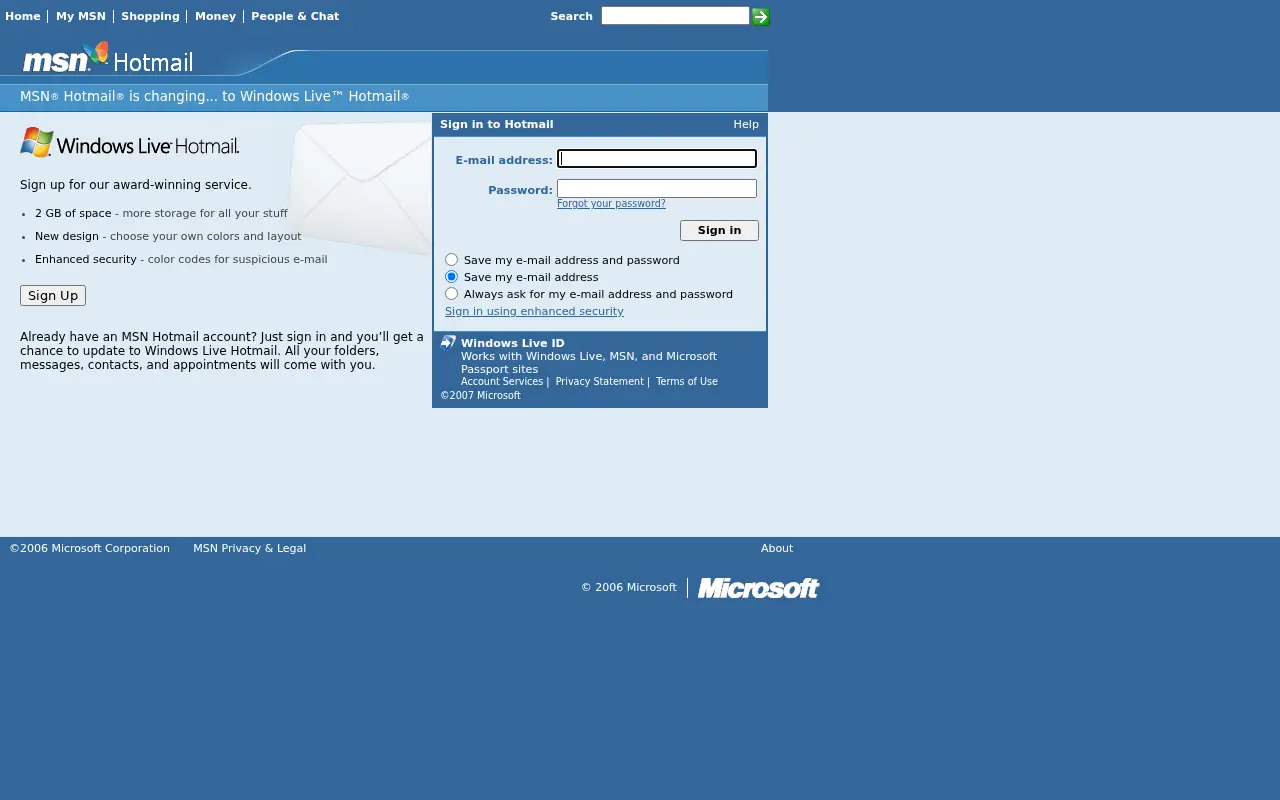Click the About link in footer
Viewport: 1280px width, 800px height.
pos(777,548)
